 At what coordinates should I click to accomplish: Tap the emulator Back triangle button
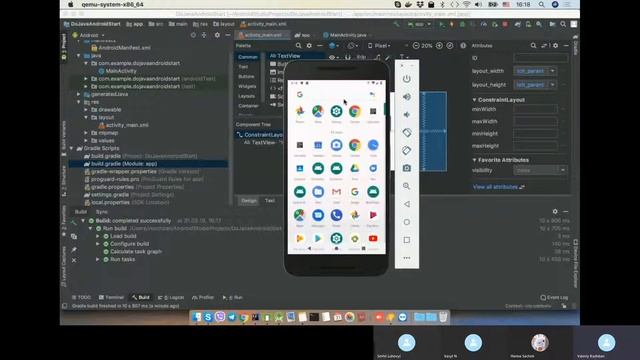coord(407,204)
